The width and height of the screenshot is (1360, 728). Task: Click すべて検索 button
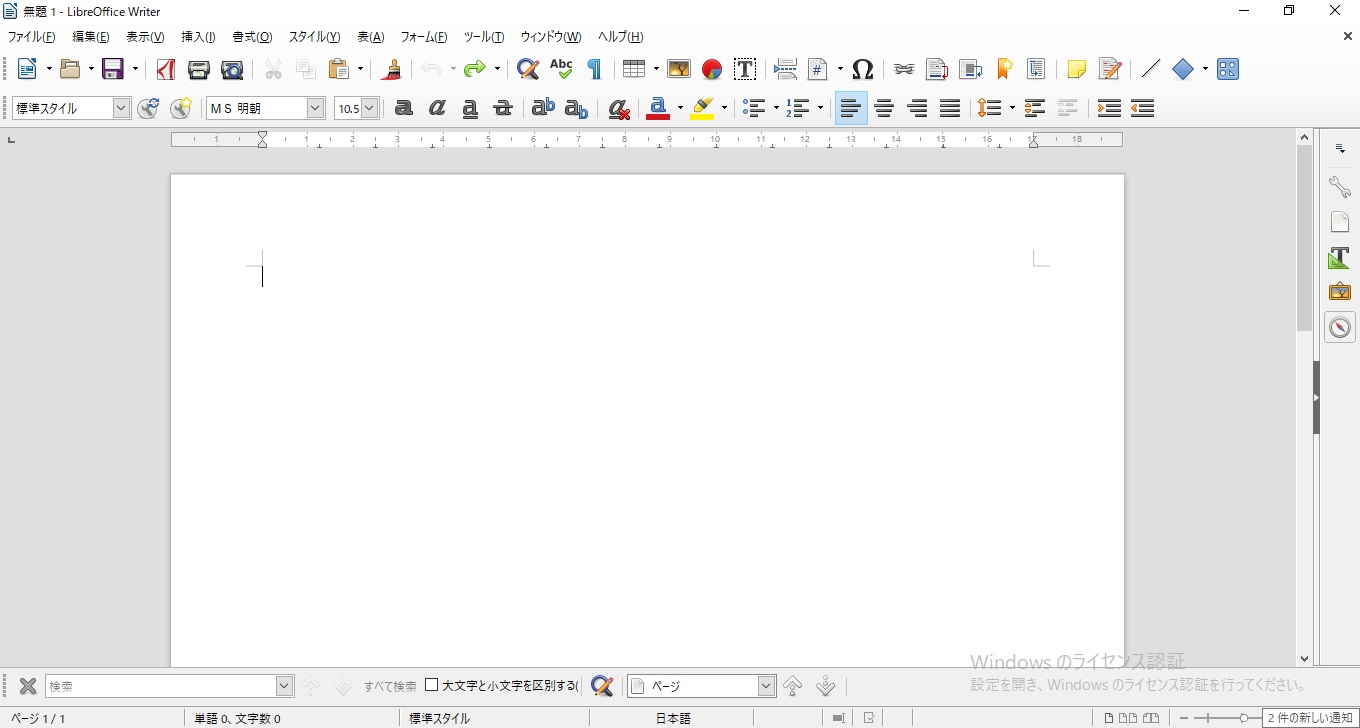(x=390, y=686)
